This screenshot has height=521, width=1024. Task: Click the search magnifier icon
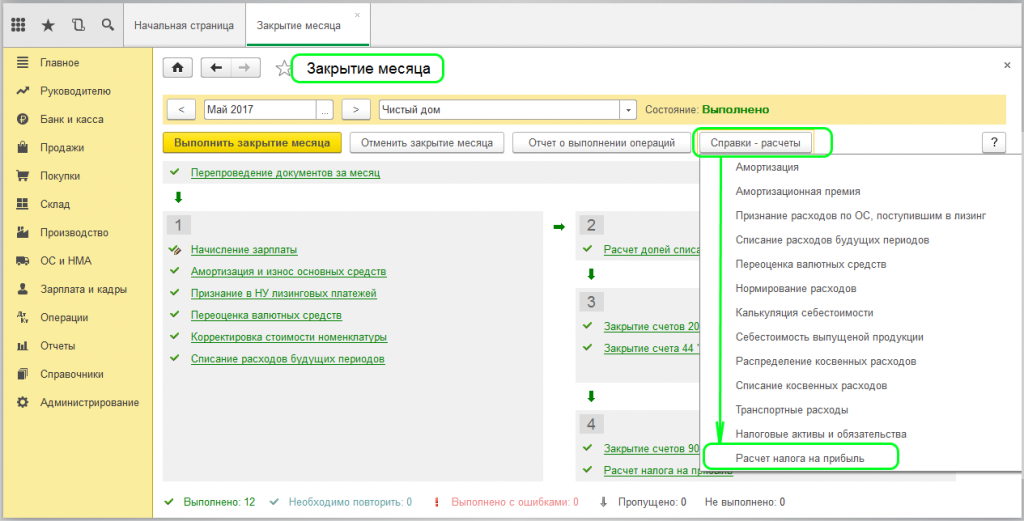click(x=108, y=24)
